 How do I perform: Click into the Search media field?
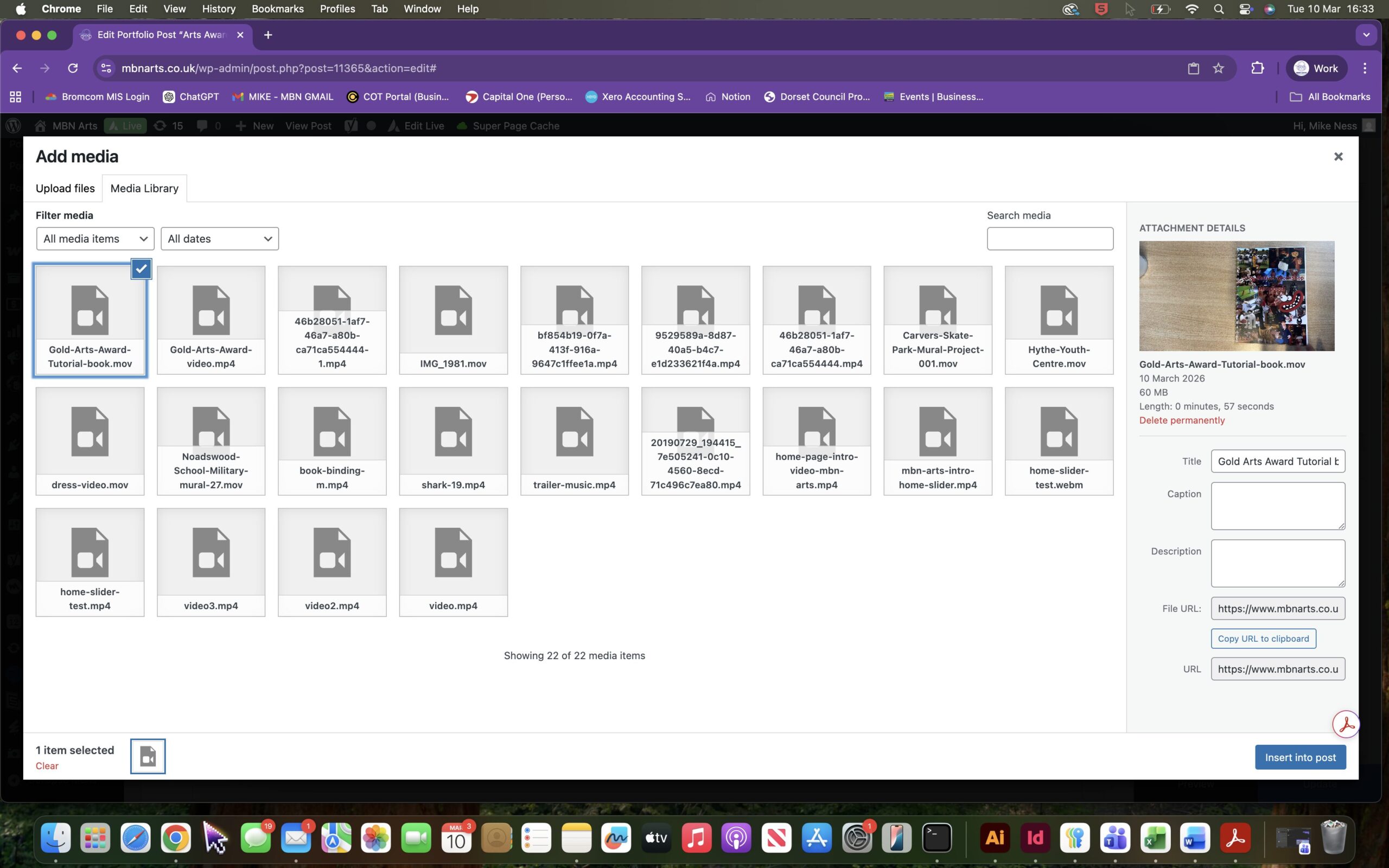click(1050, 239)
